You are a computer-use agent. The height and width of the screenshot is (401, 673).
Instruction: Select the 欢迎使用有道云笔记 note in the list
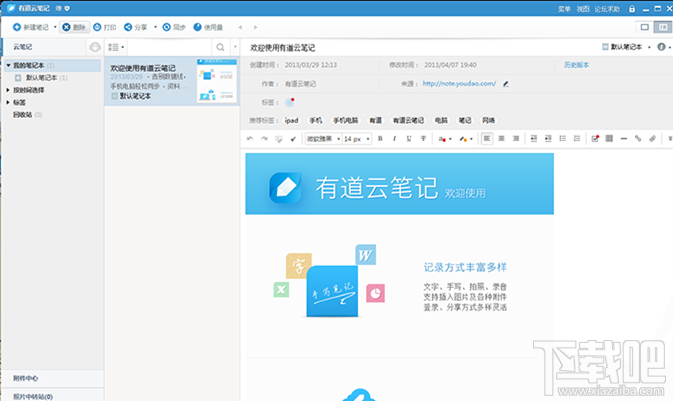tap(172, 81)
